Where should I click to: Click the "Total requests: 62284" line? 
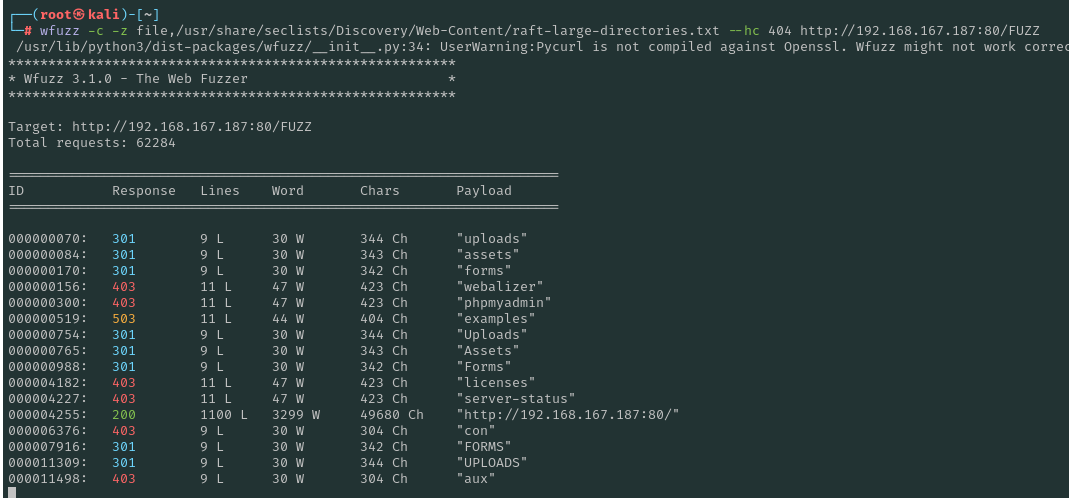pos(92,143)
